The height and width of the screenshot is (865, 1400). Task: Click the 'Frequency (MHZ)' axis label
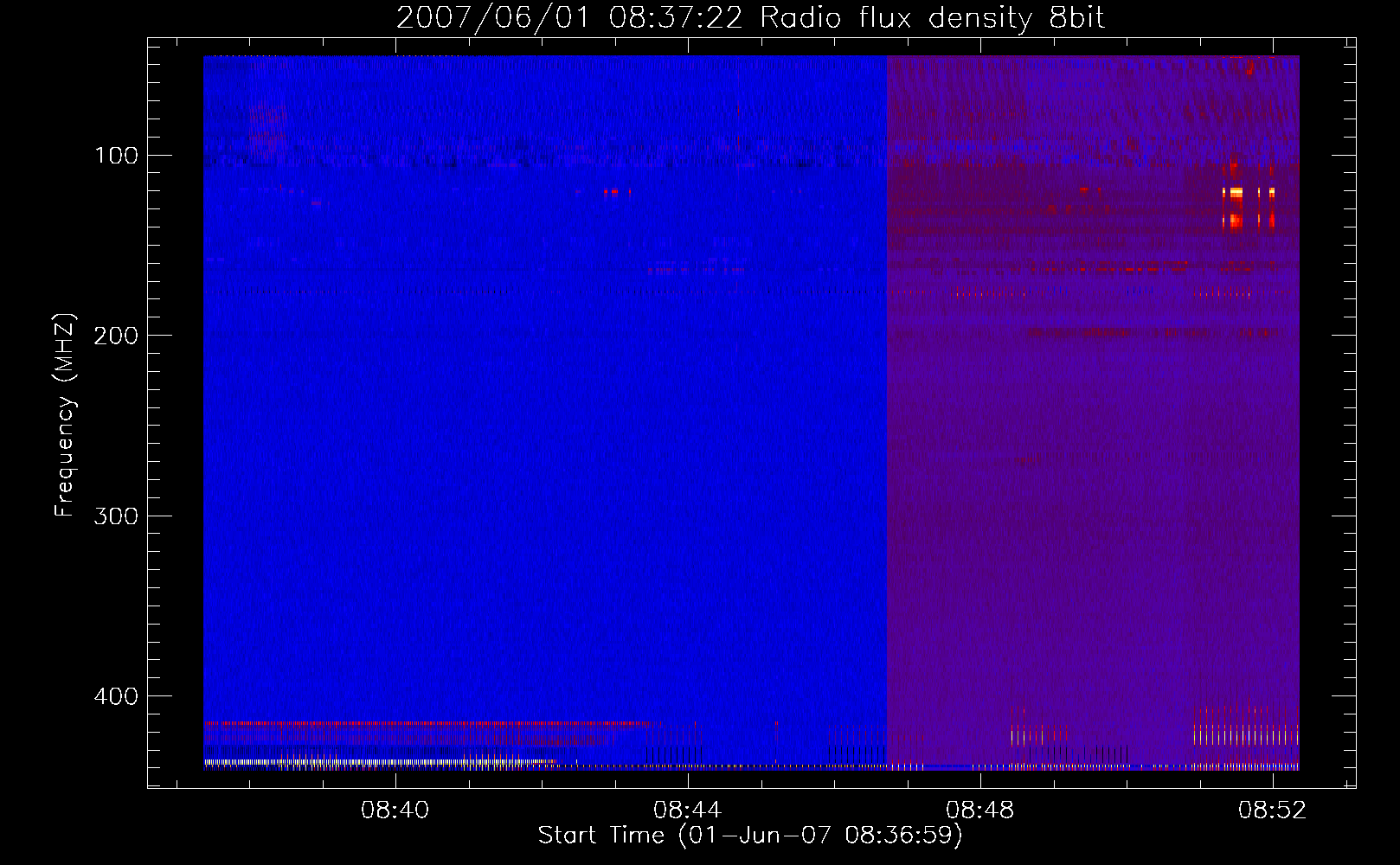click(65, 414)
